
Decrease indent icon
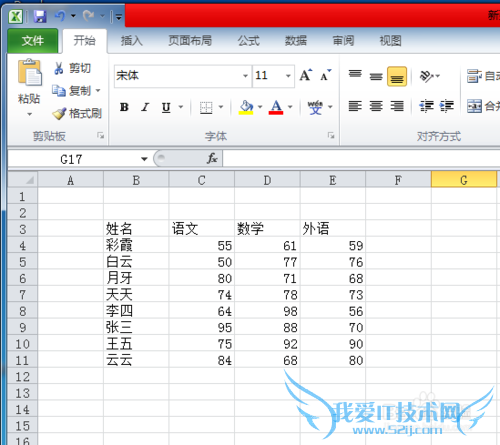[x=426, y=106]
